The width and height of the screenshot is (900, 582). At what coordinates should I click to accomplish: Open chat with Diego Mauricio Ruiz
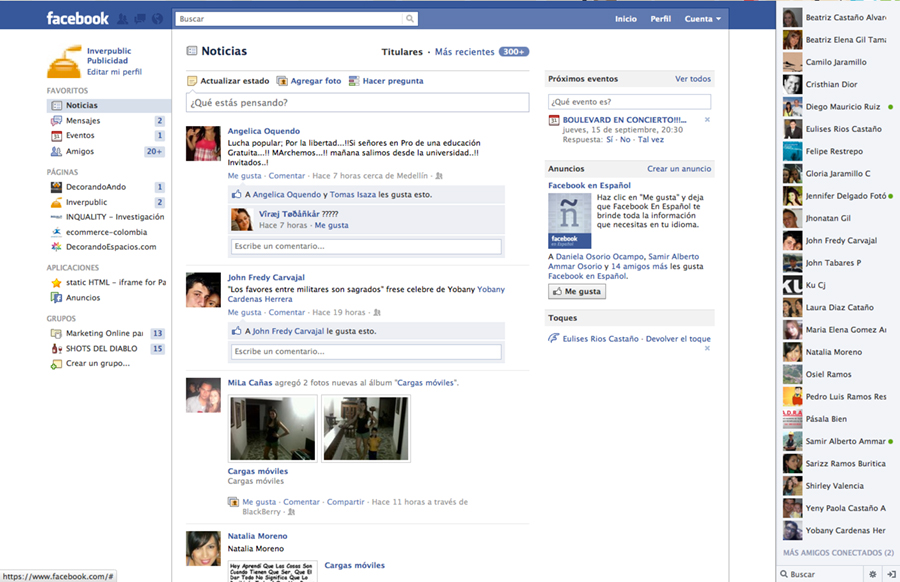[x=838, y=107]
